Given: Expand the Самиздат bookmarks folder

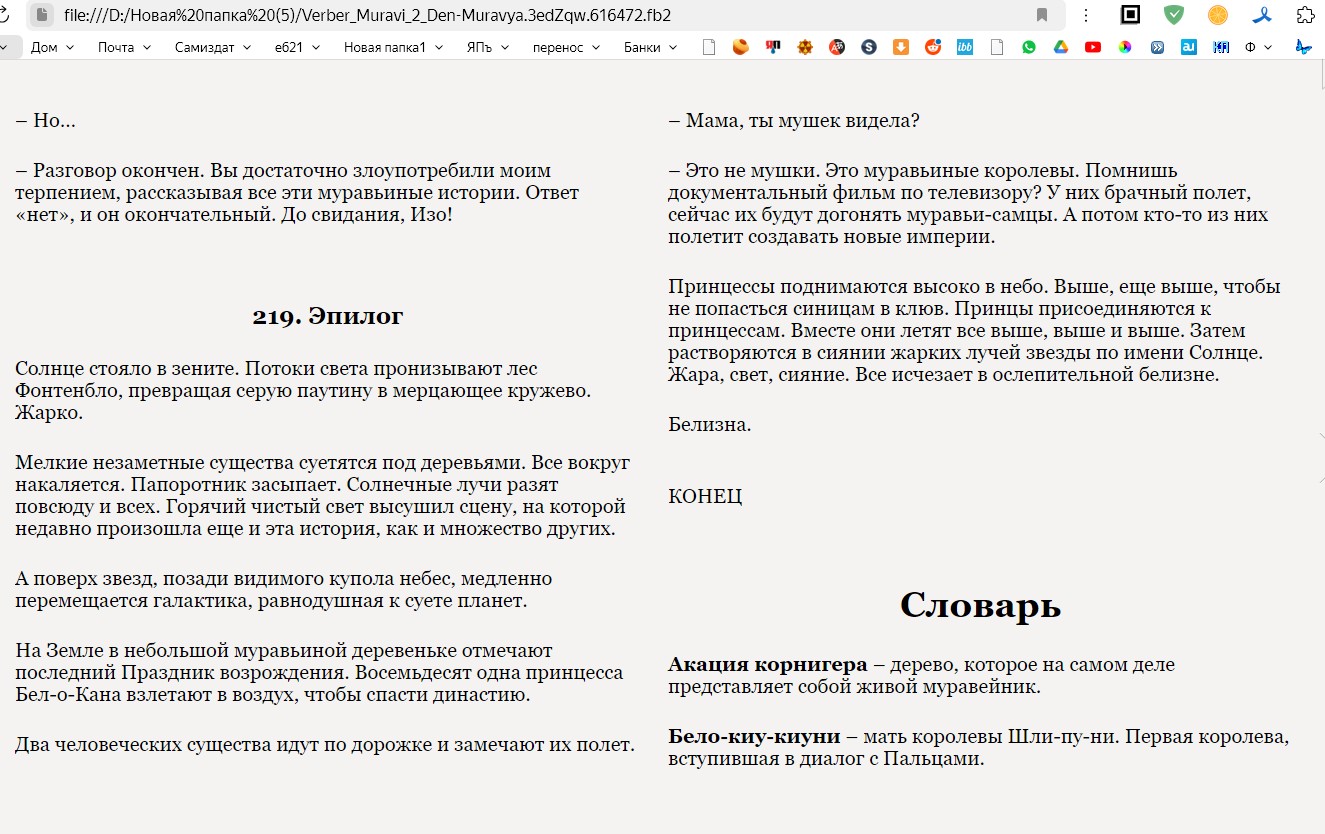Looking at the screenshot, I should (x=213, y=47).
